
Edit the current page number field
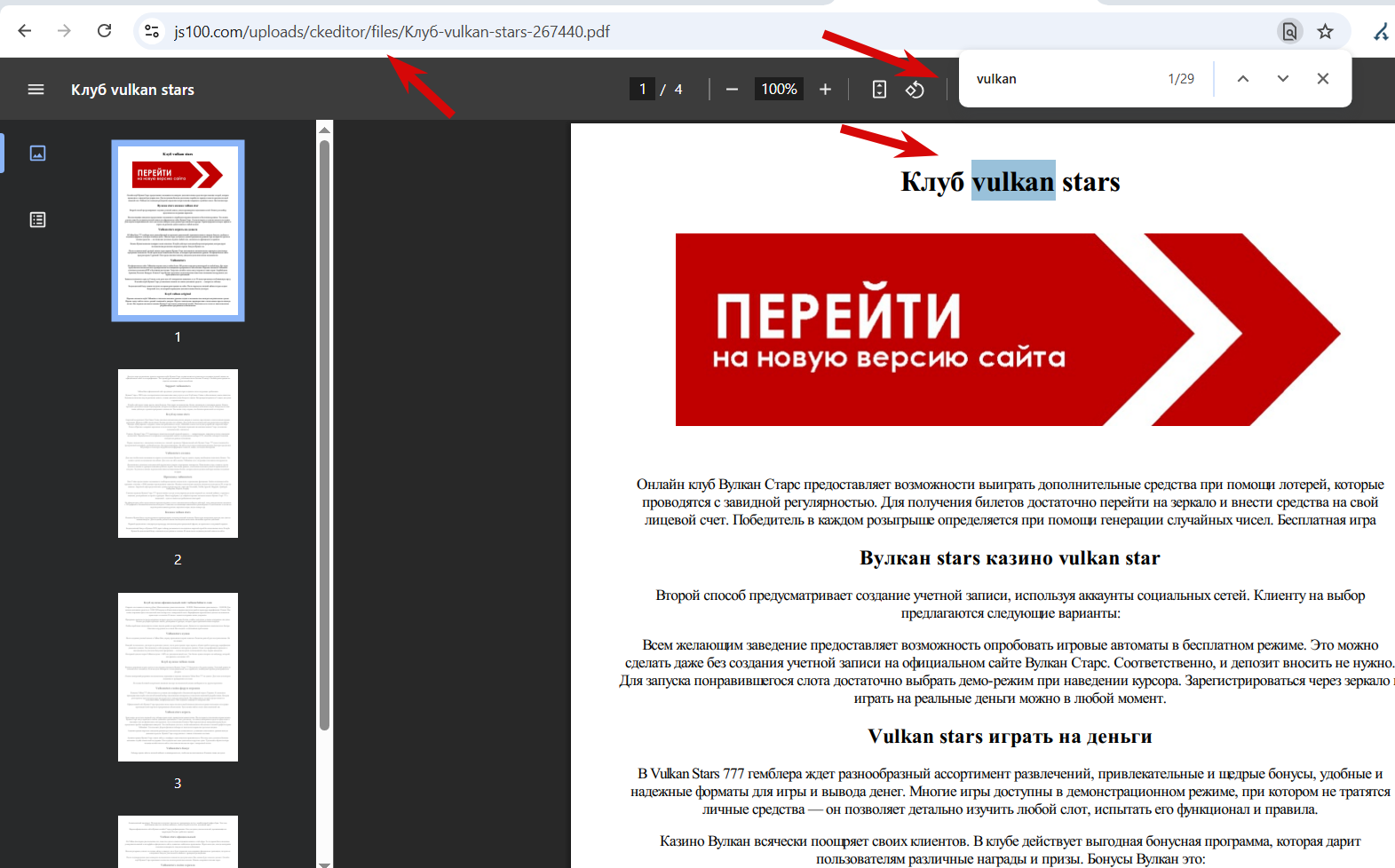[x=642, y=89]
